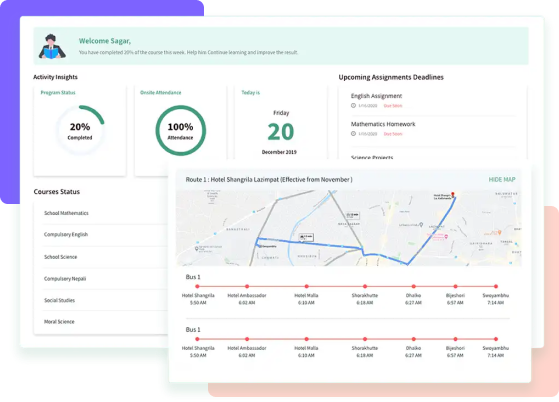Screen dimensions: 559x402
Task: Click Bijeshori stop dot on upper Bus 1 line
Action: 455,287
